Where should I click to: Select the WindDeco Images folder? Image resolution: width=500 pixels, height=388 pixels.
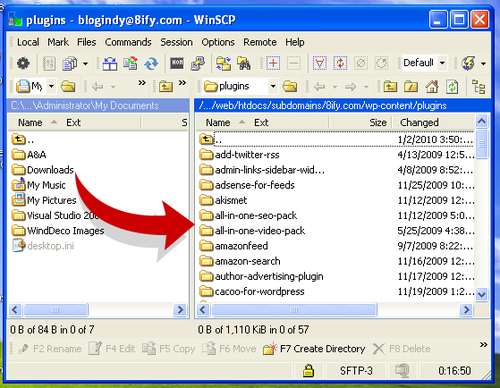coord(58,230)
